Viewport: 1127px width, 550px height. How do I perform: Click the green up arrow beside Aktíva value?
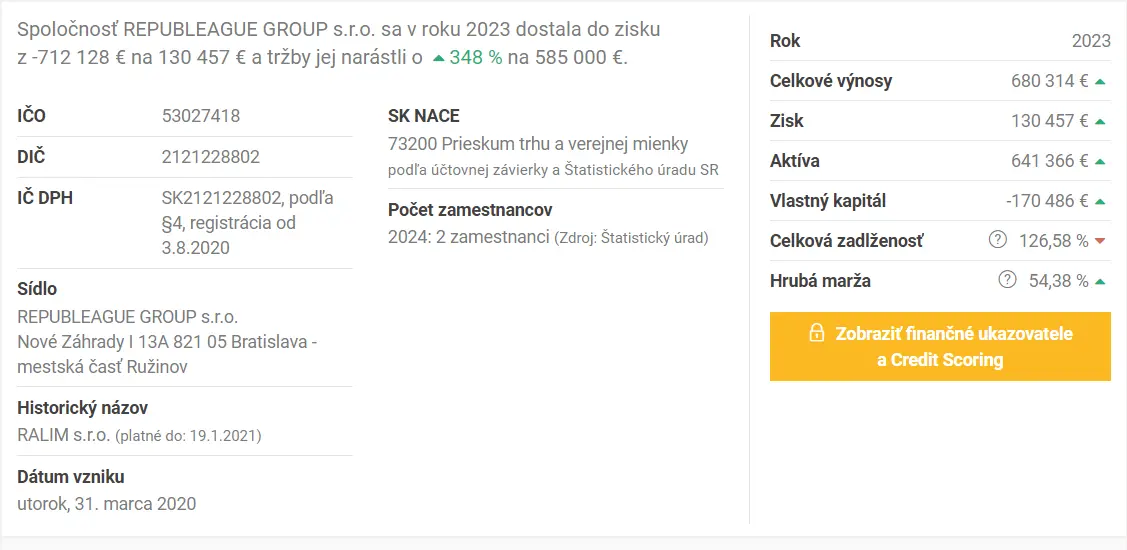coord(1100,162)
